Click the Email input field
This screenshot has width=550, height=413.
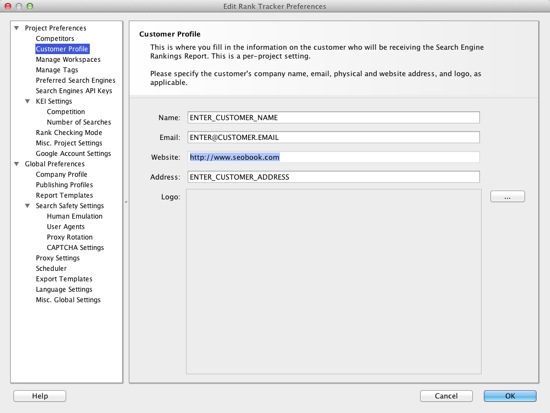333,137
